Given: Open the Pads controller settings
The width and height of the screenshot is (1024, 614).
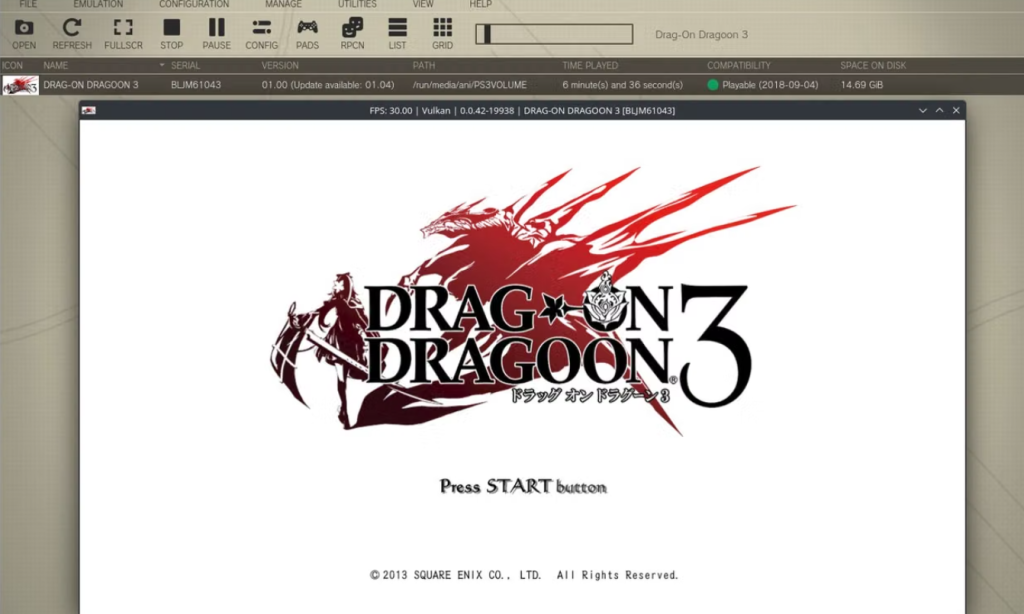Looking at the screenshot, I should coord(307,34).
